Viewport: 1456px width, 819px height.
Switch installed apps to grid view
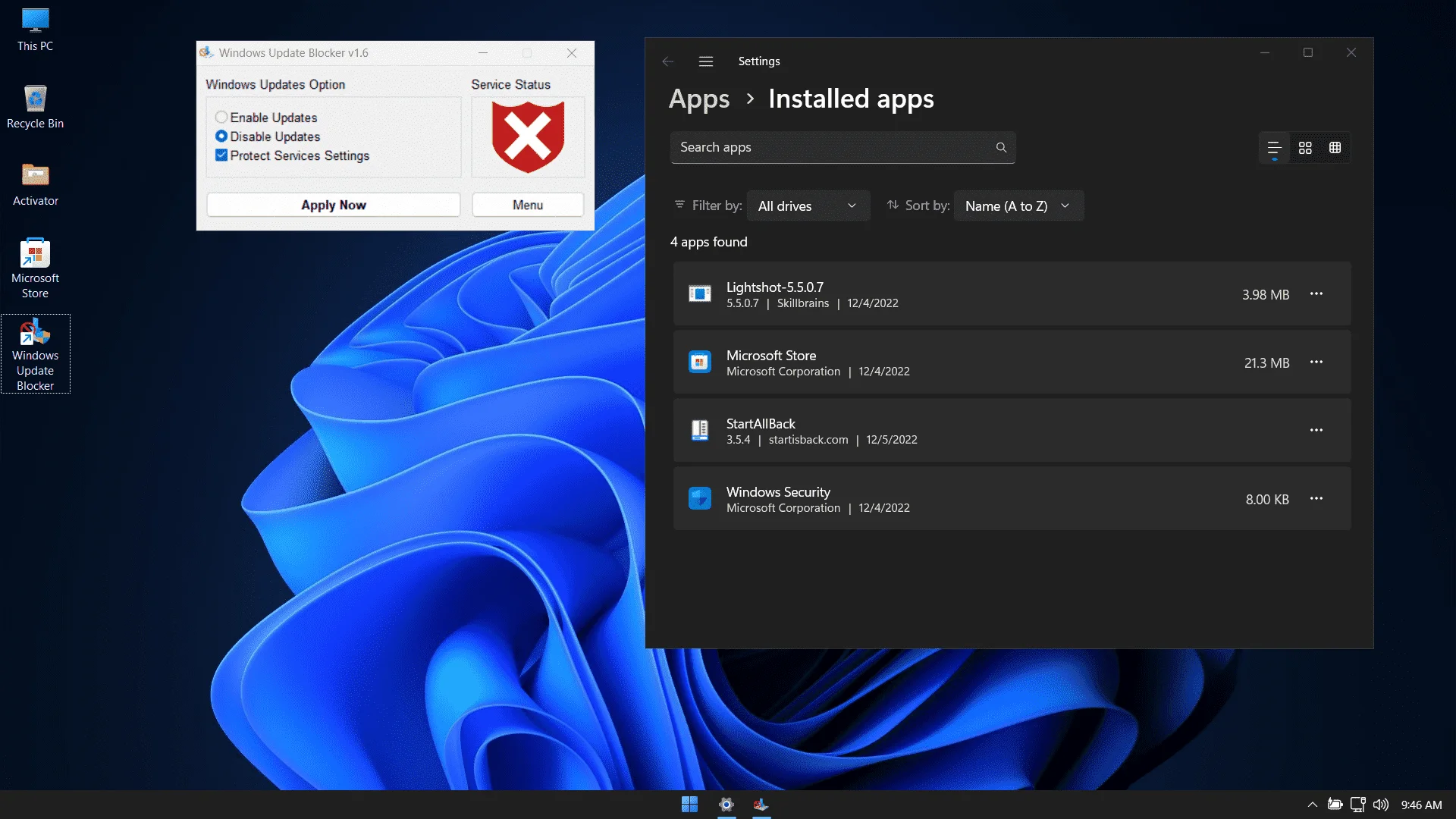click(1305, 148)
